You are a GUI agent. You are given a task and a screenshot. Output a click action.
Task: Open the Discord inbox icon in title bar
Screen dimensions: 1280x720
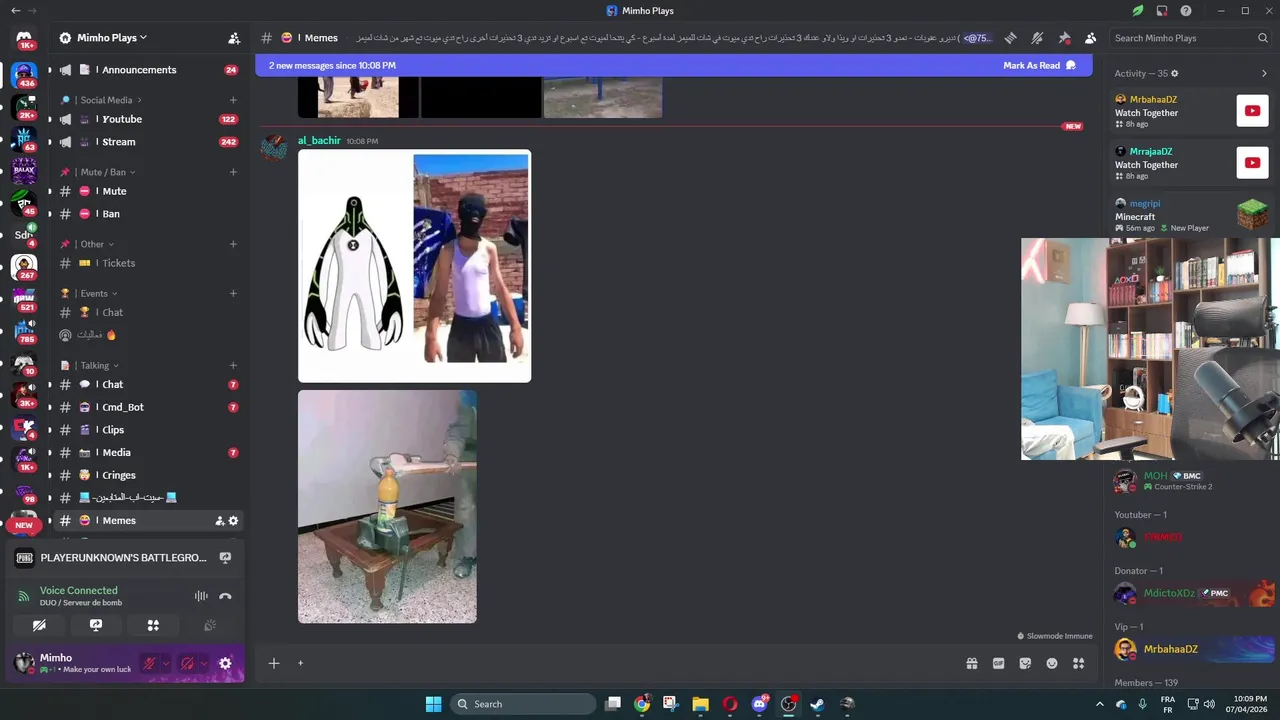point(1162,11)
